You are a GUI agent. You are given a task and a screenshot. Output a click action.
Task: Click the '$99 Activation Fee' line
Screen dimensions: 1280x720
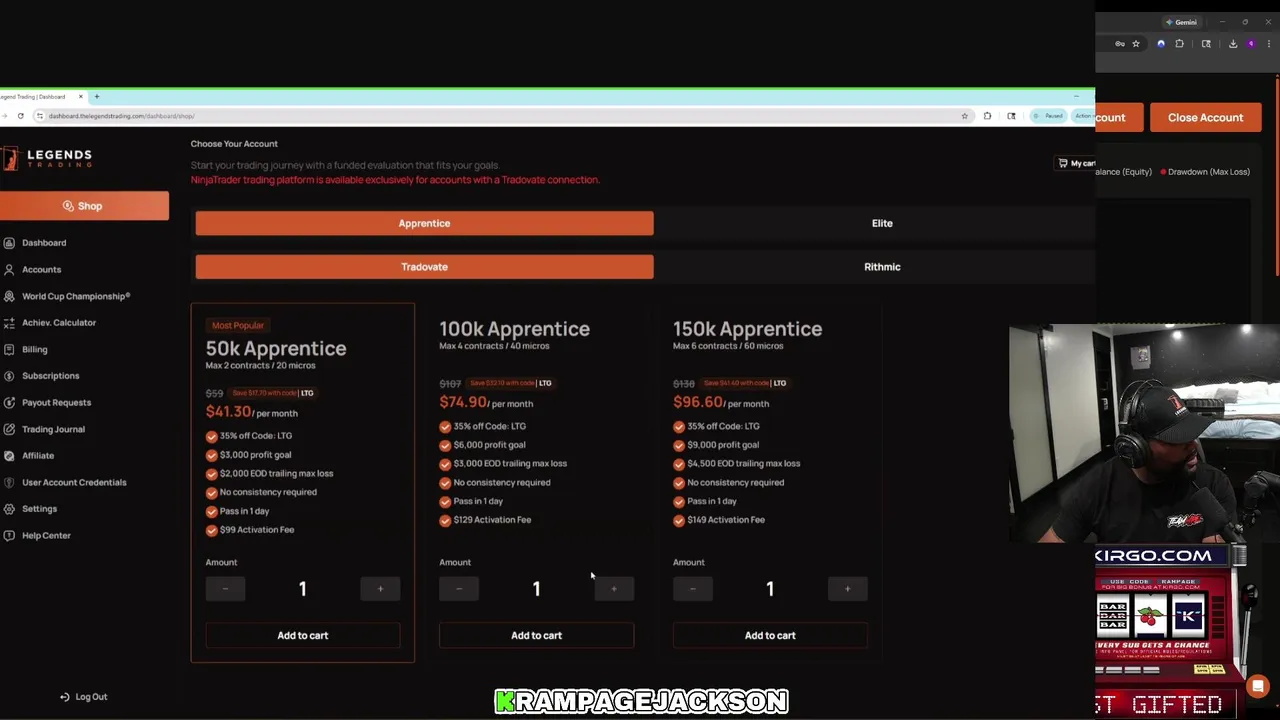pos(257,530)
